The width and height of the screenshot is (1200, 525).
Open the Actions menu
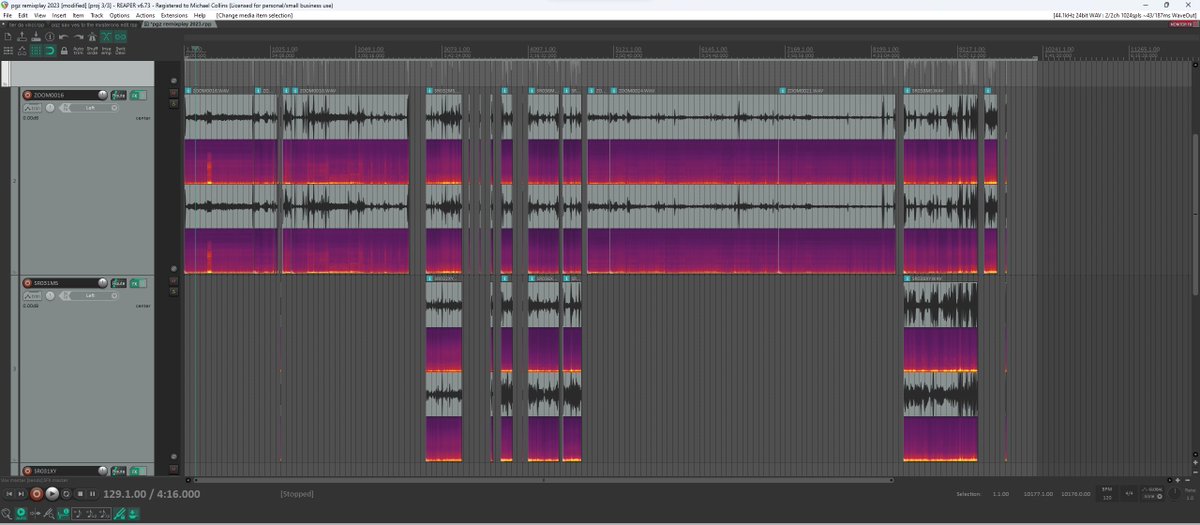click(x=145, y=16)
